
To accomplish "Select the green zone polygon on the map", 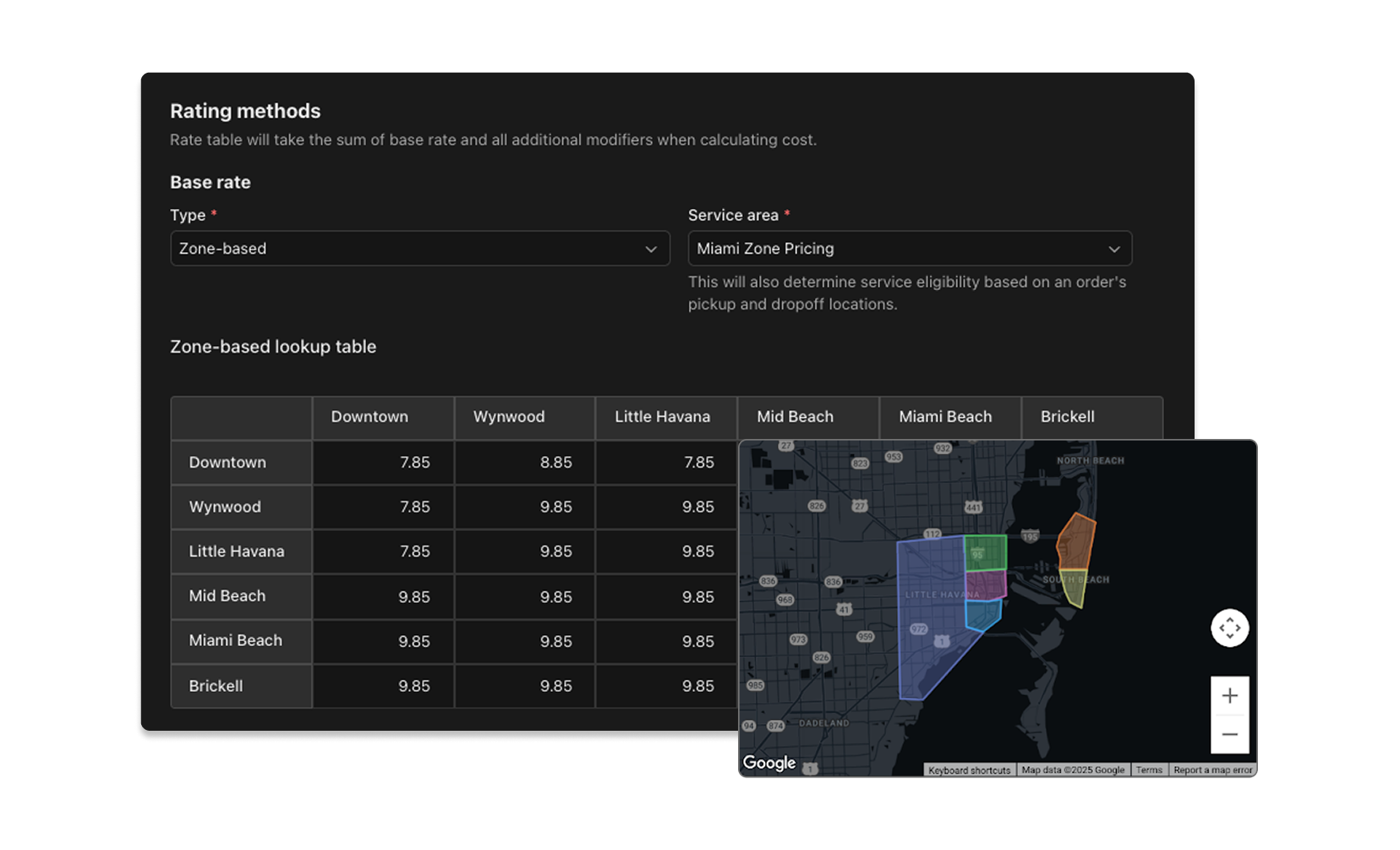I will 986,552.
